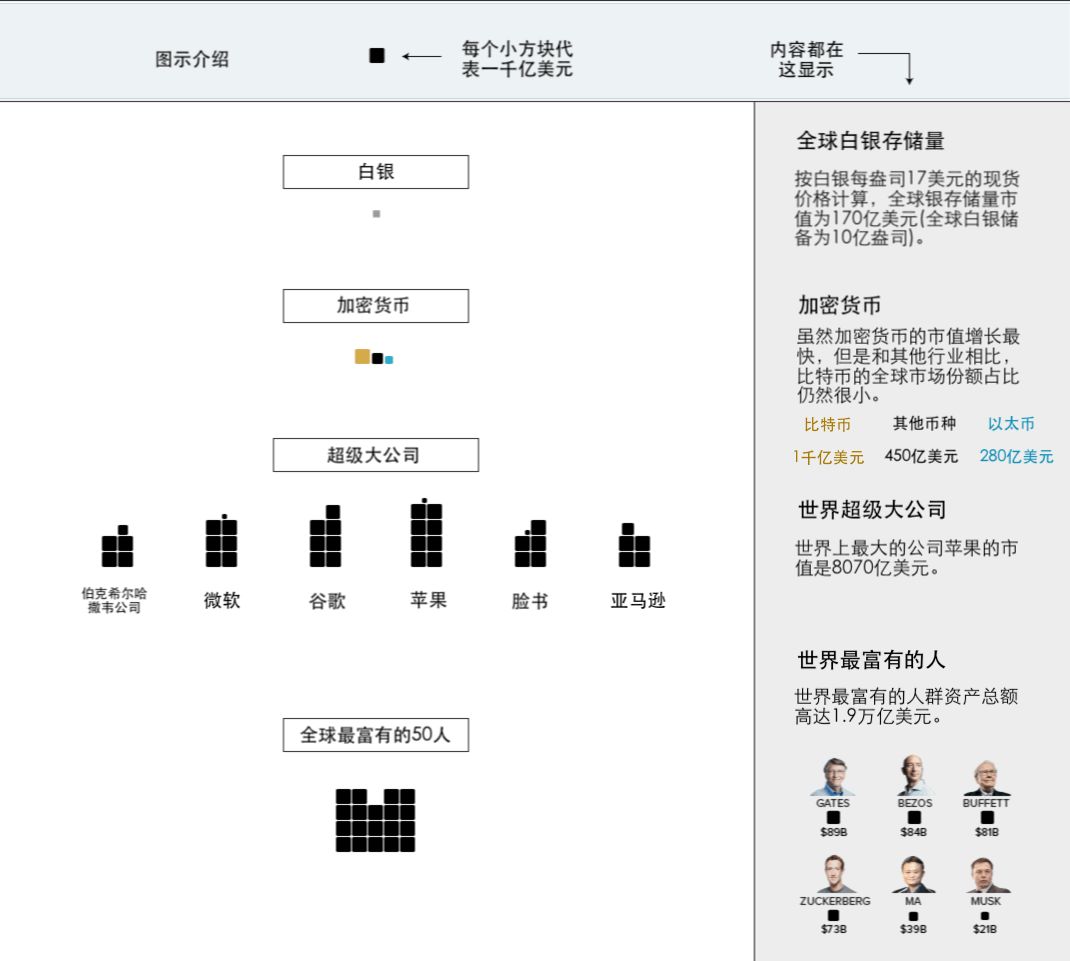
Task: Select the gold Bitcoin block
Action: 362,356
